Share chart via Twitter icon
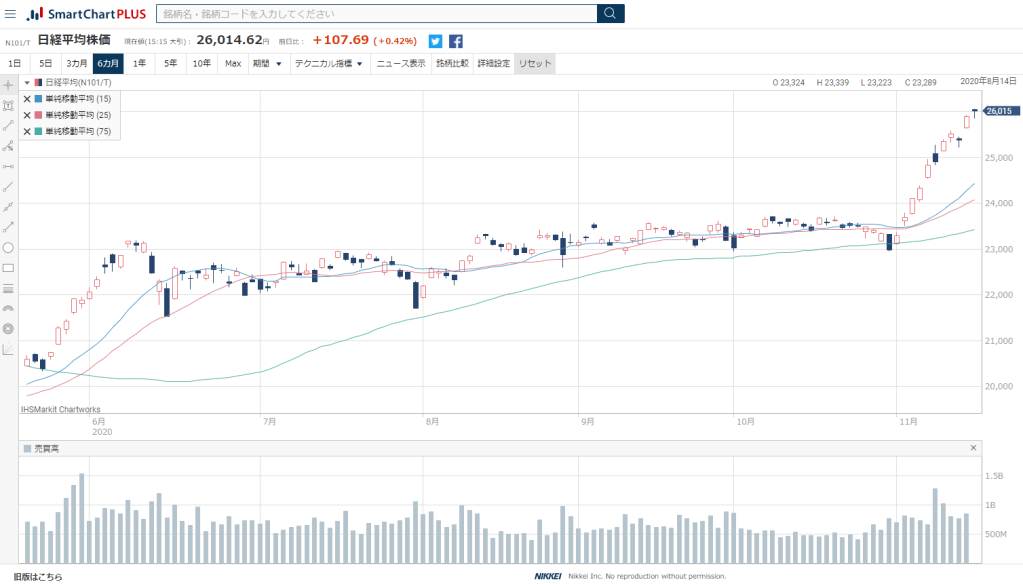 pos(435,41)
